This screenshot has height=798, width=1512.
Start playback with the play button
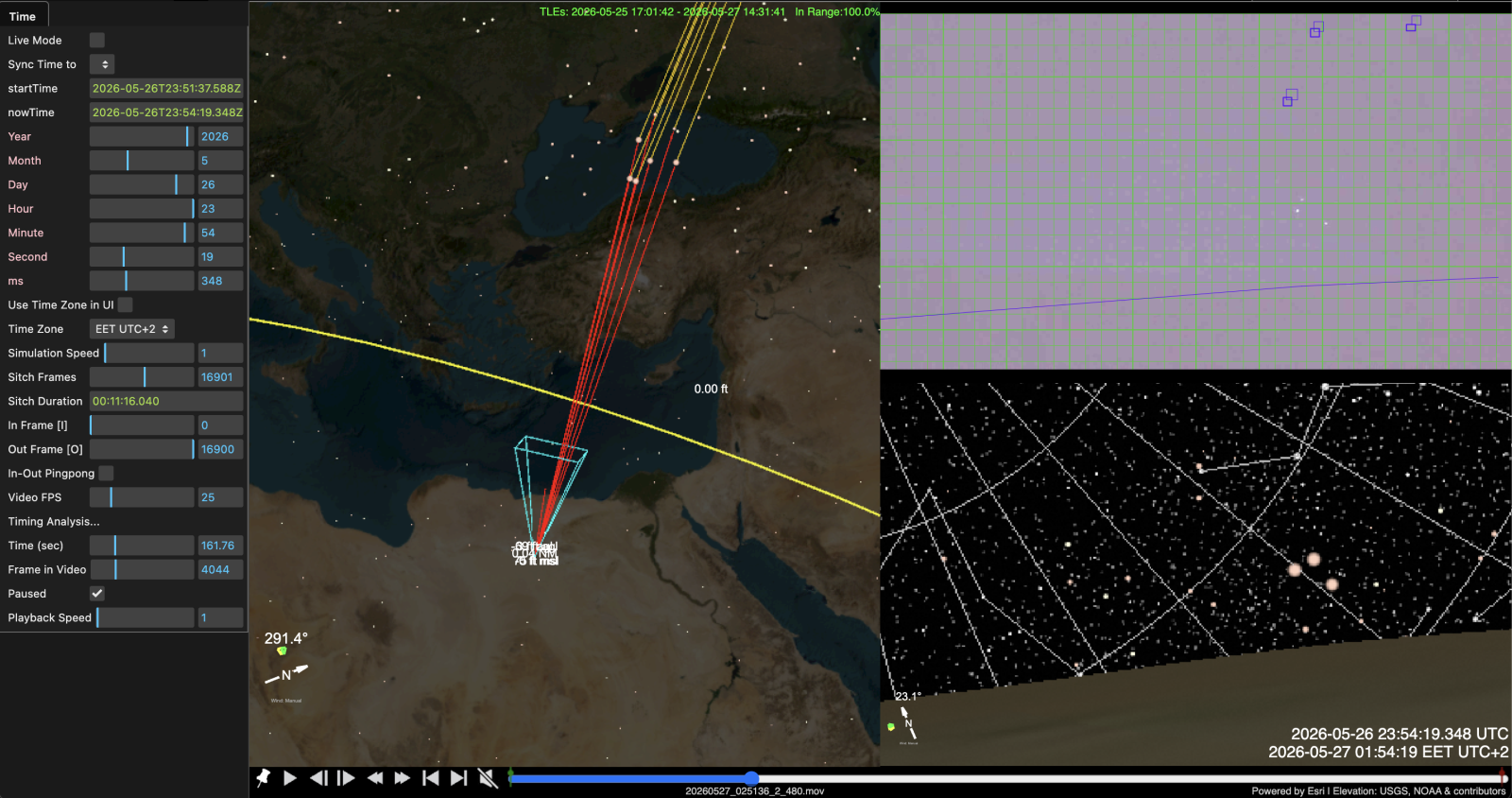290,777
